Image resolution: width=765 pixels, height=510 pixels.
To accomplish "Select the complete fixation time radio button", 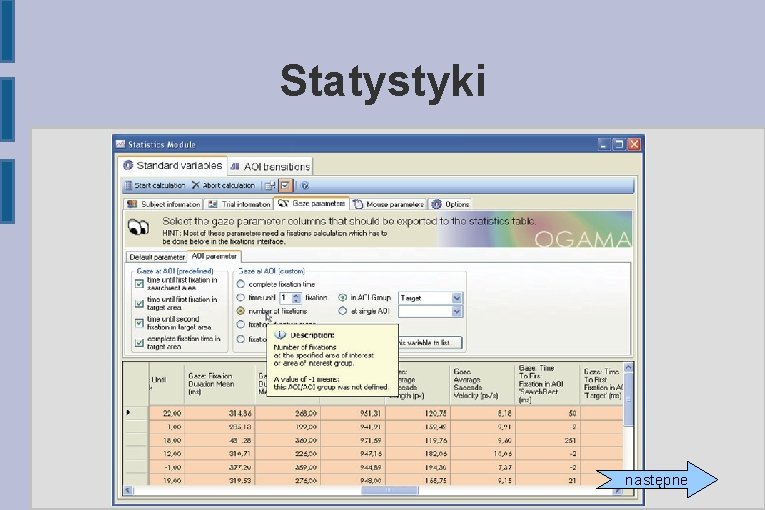I will pyautogui.click(x=241, y=284).
